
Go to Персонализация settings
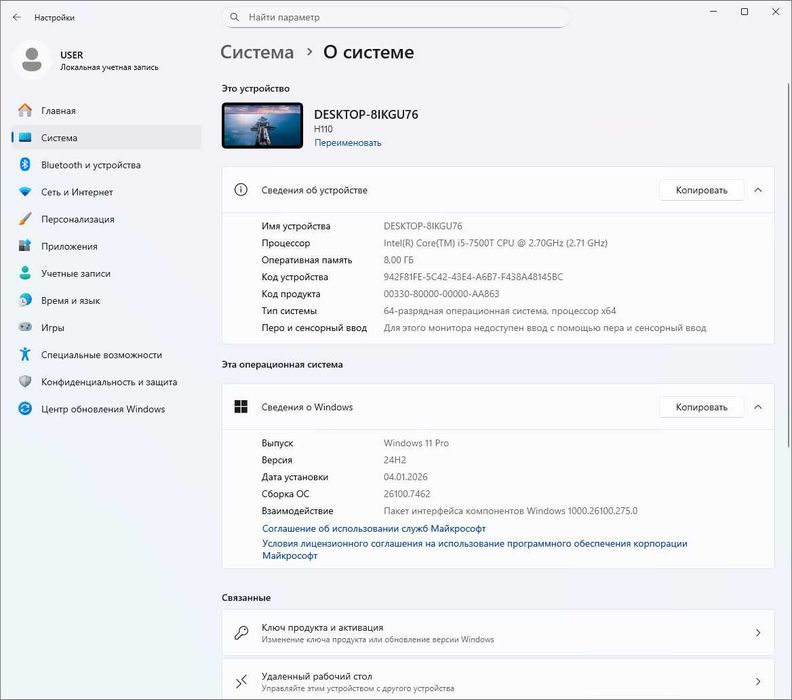tap(107, 219)
